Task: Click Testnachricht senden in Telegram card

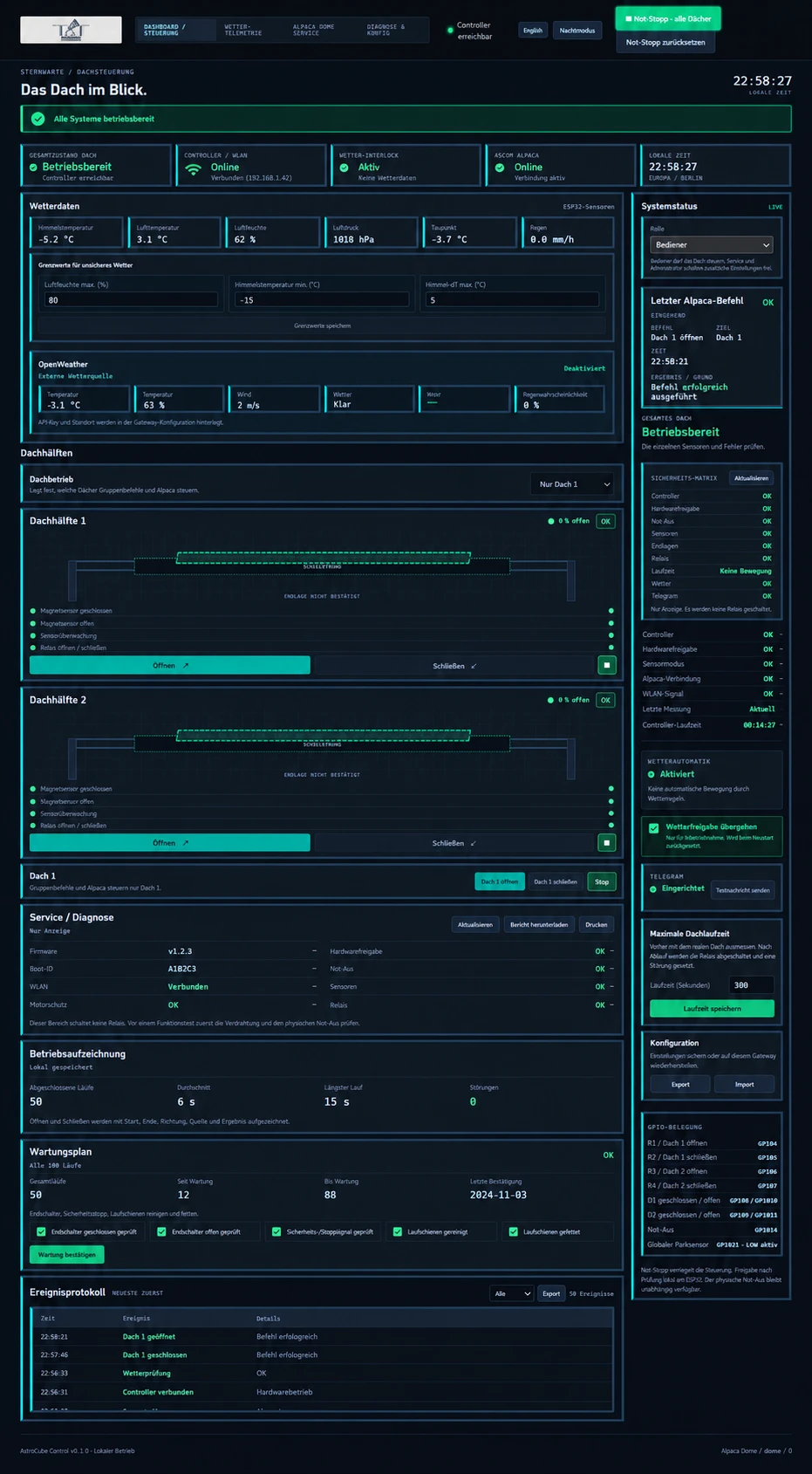Action: click(743, 890)
